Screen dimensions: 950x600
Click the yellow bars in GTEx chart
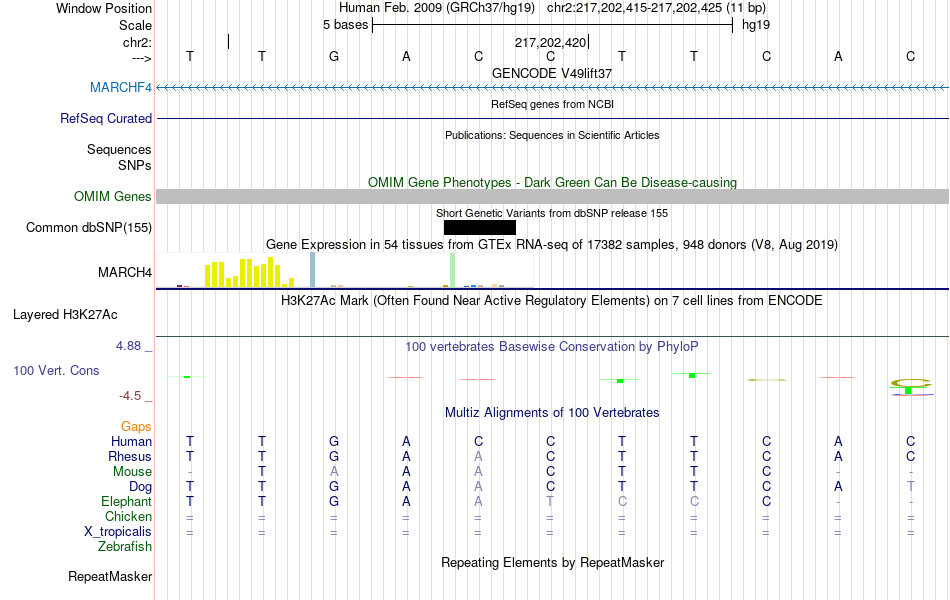coord(250,273)
